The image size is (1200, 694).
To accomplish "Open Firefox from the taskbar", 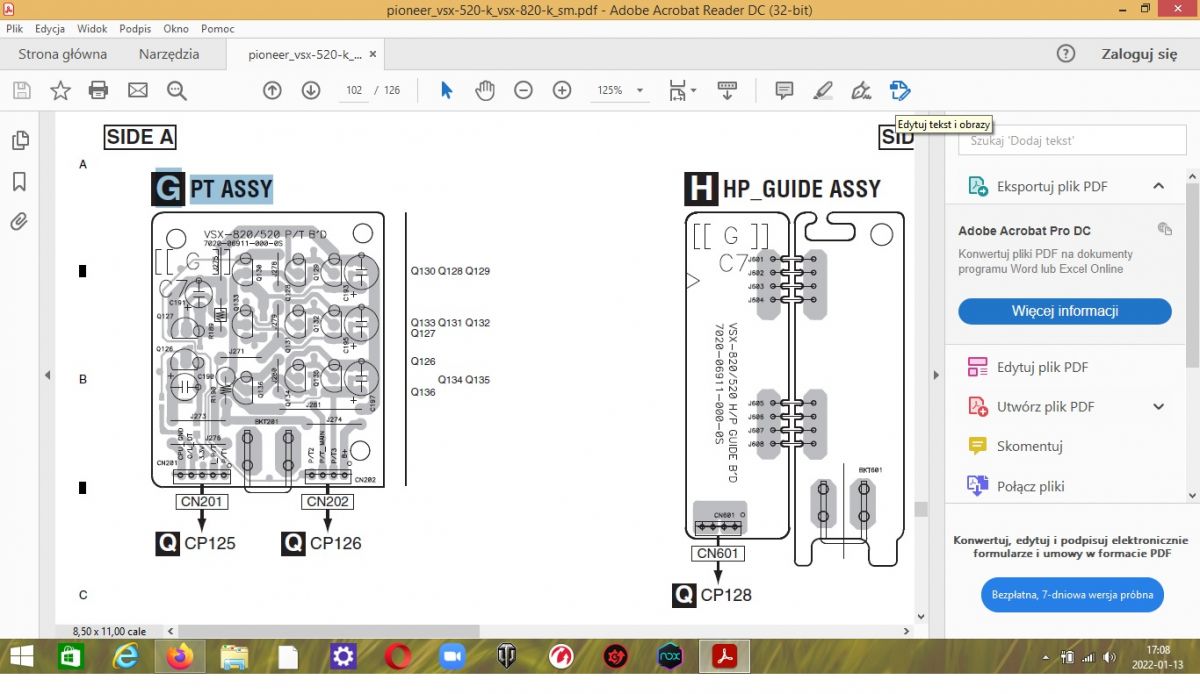I will pos(180,657).
